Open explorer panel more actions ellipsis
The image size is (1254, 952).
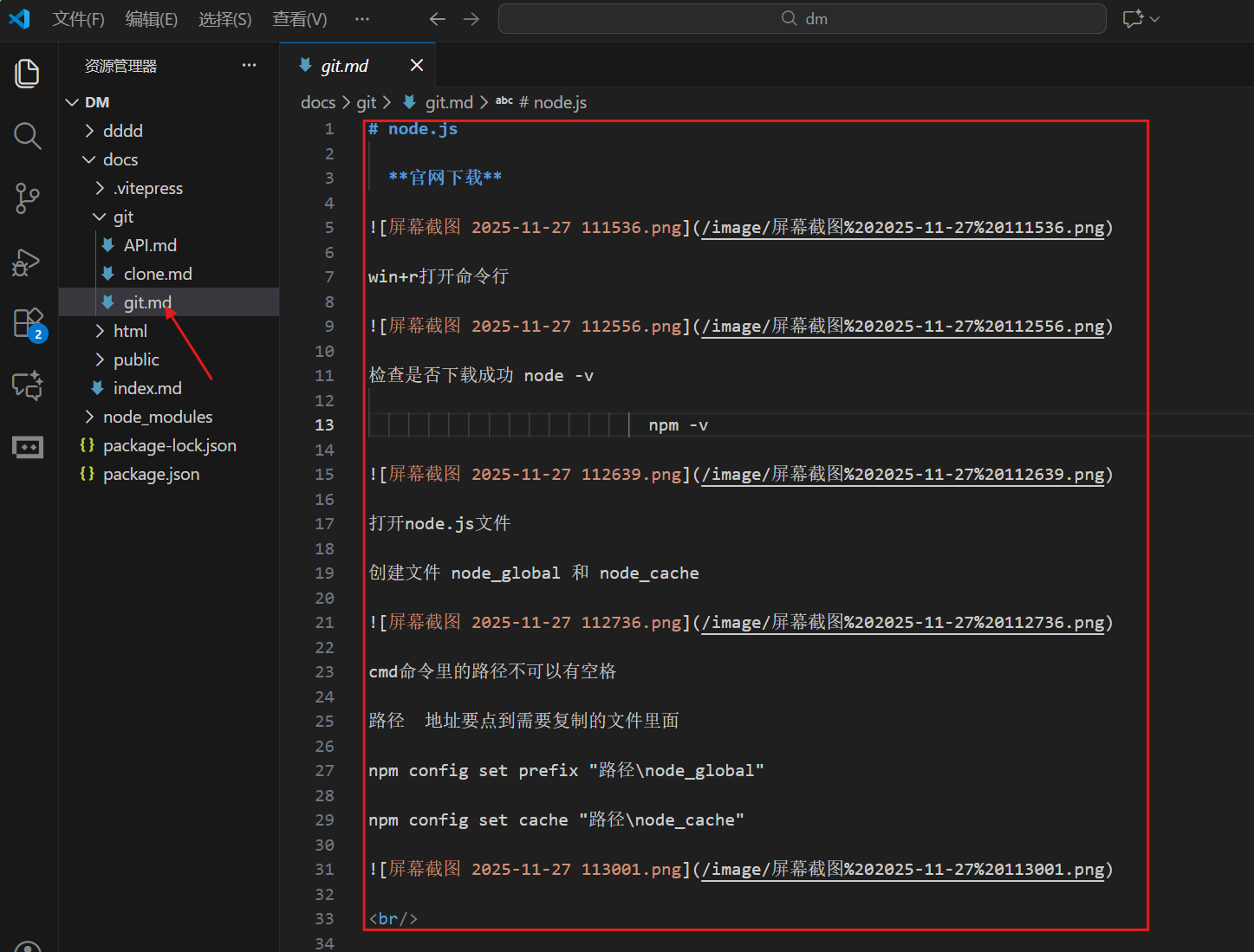click(250, 66)
